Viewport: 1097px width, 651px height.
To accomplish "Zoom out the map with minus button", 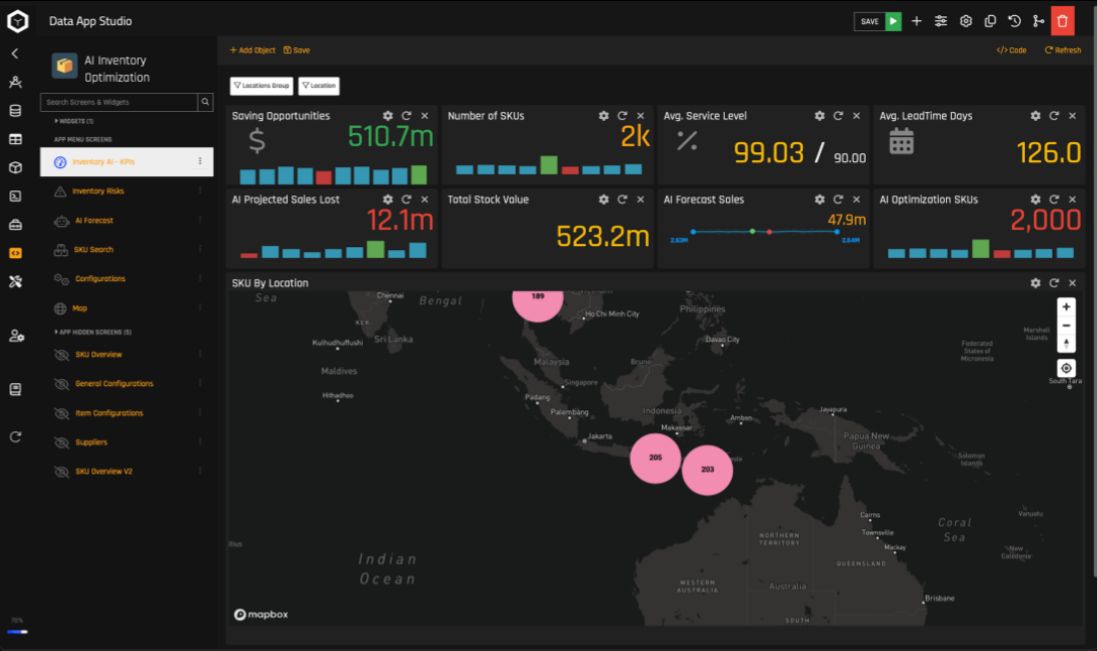I will tap(1066, 326).
